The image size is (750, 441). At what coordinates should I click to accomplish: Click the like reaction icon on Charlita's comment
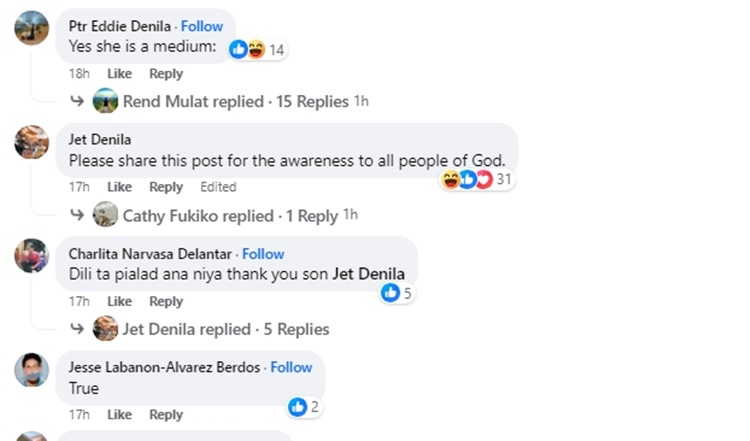(x=391, y=293)
